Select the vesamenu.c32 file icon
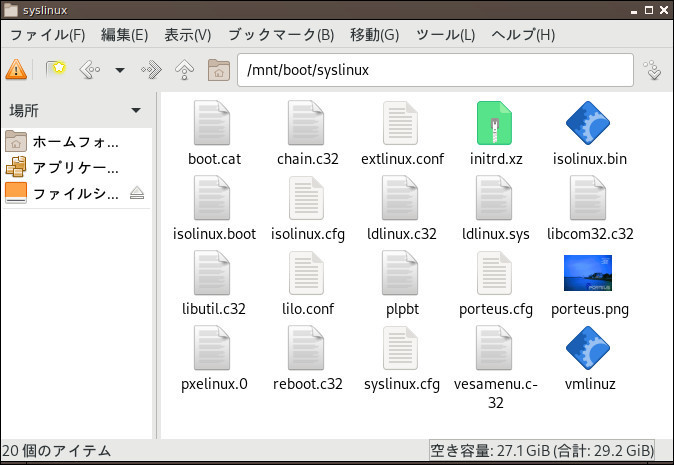Image resolution: width=674 pixels, height=465 pixels. coord(494,347)
